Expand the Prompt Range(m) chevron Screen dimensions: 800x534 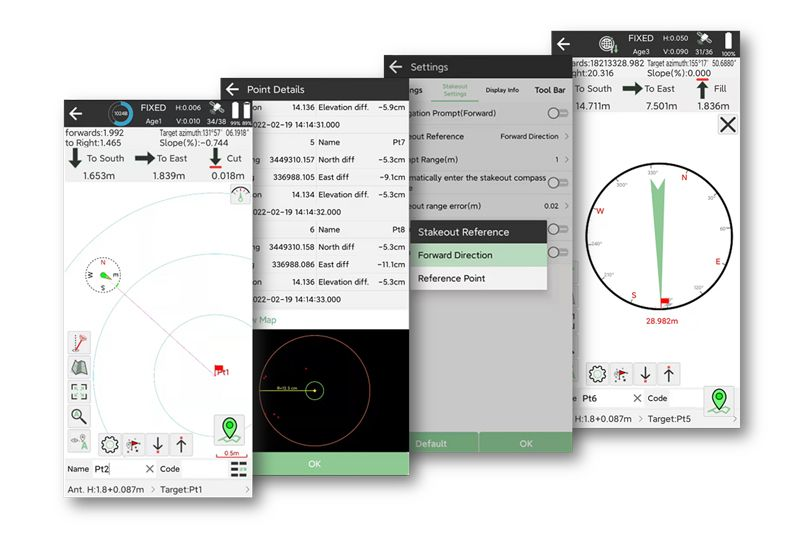pyautogui.click(x=566, y=160)
